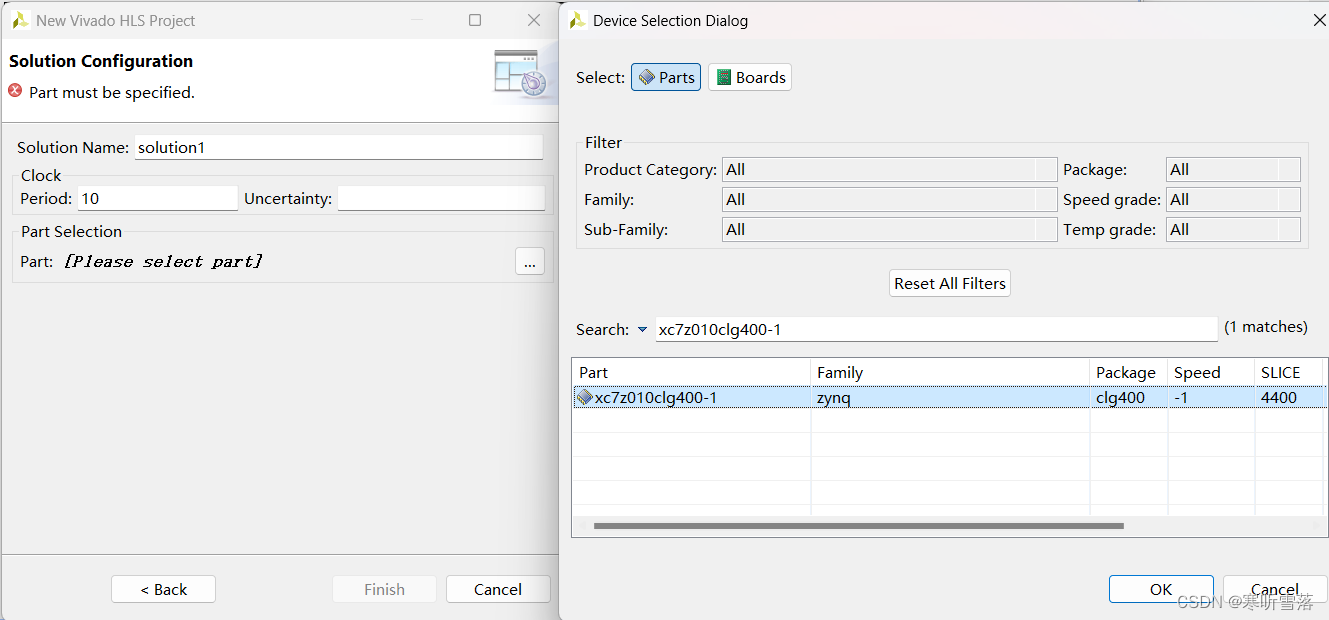1329x620 pixels.
Task: Open the Family filter dropdown
Action: 889,200
